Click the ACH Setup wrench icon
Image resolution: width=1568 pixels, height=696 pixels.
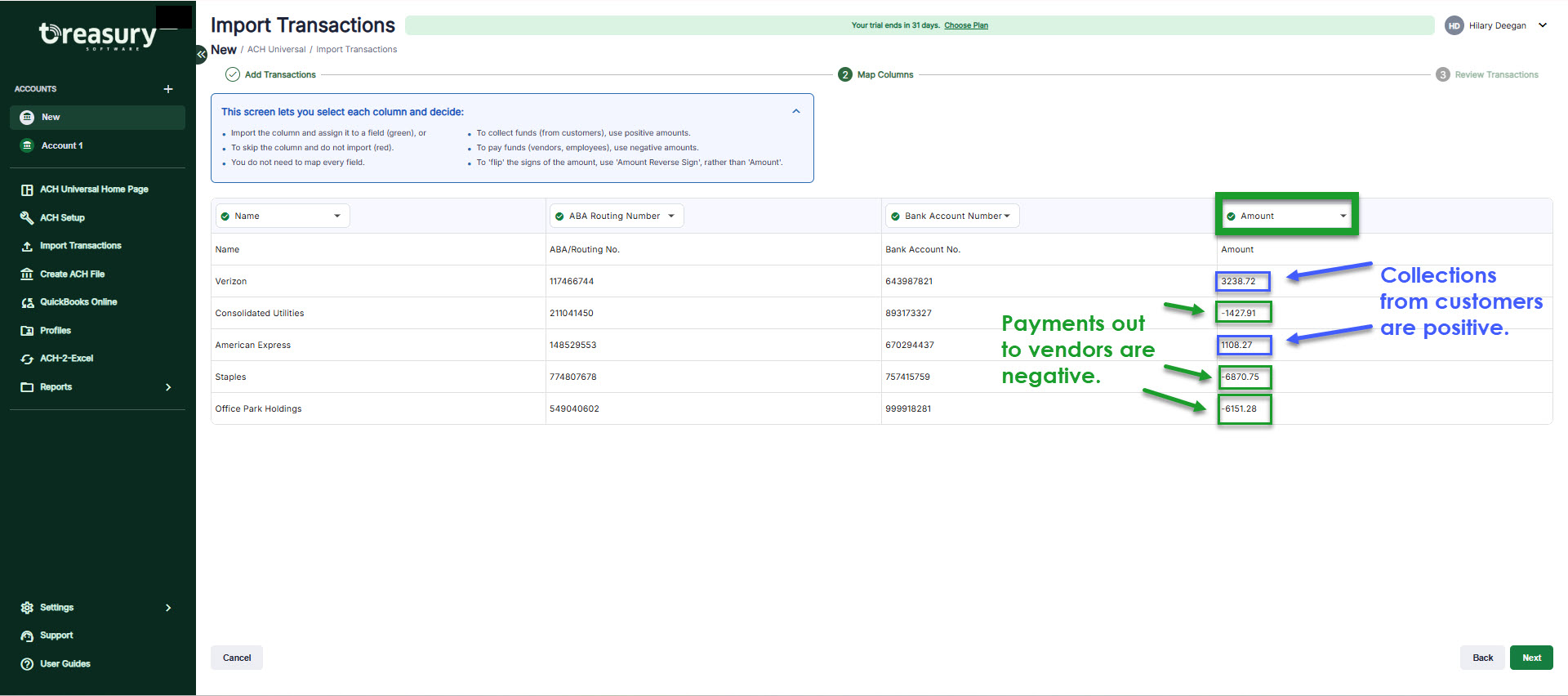tap(27, 217)
